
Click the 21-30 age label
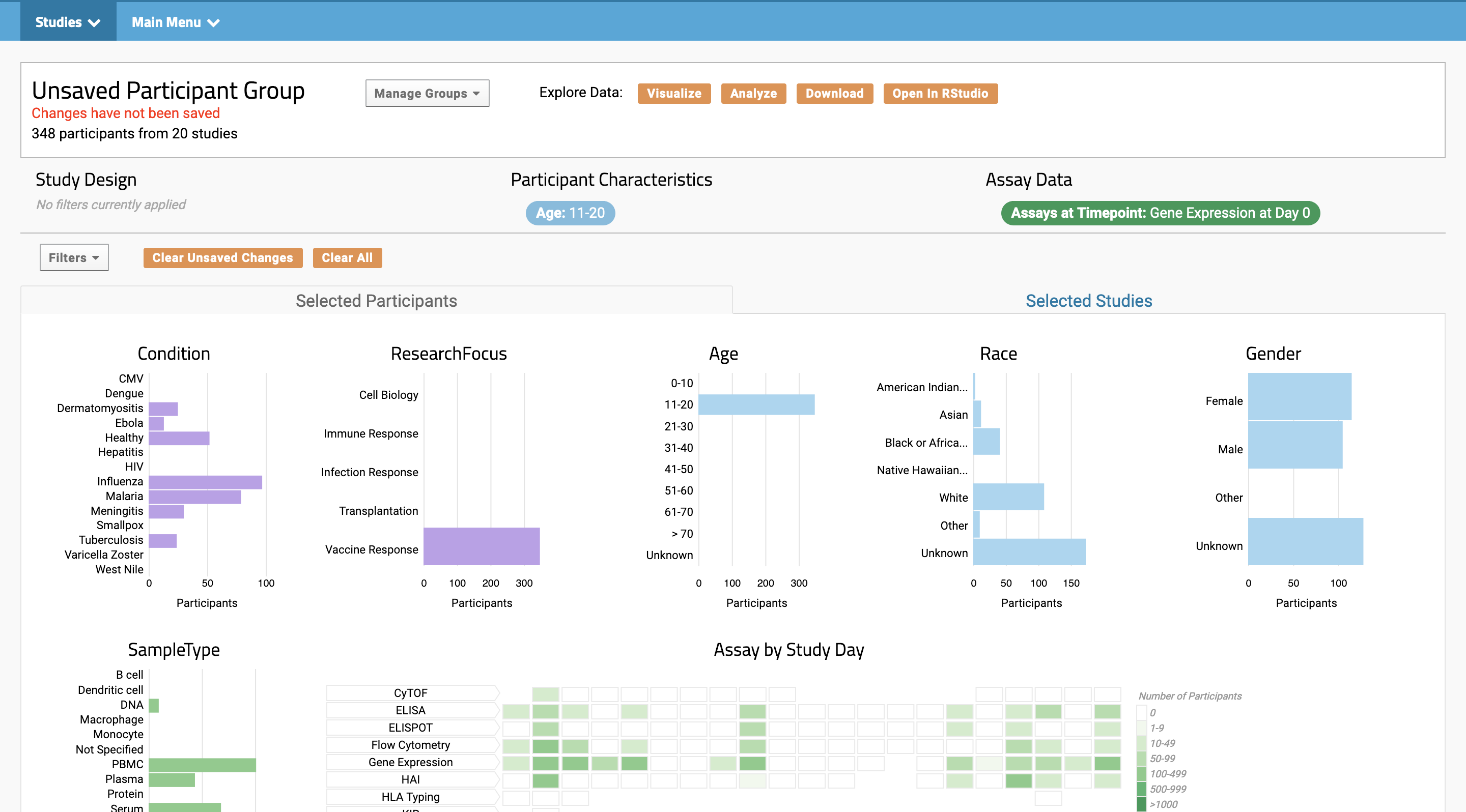[x=679, y=426]
